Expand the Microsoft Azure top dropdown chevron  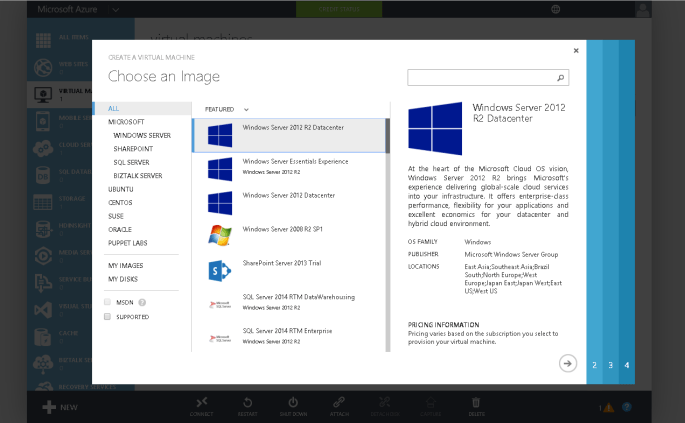(x=115, y=9)
